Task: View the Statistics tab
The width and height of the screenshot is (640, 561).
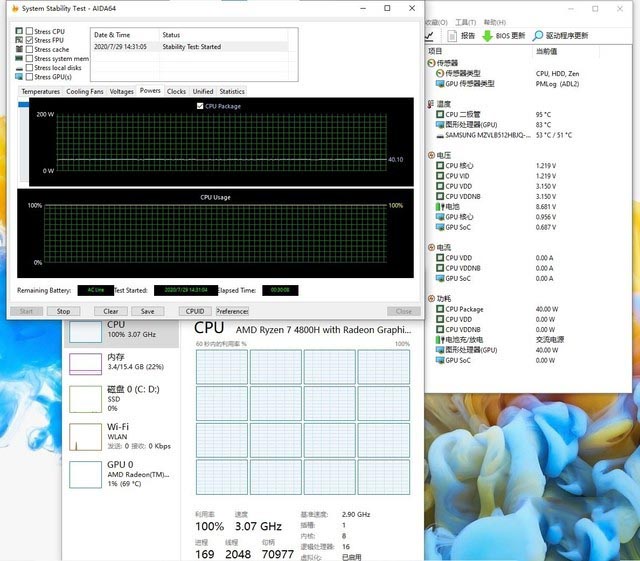Action: pos(232,91)
